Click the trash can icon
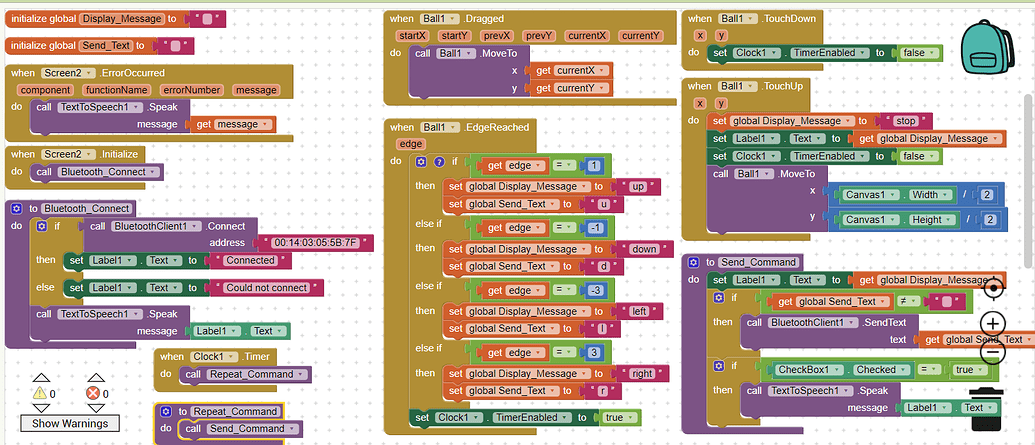1035x445 pixels. tap(987, 407)
